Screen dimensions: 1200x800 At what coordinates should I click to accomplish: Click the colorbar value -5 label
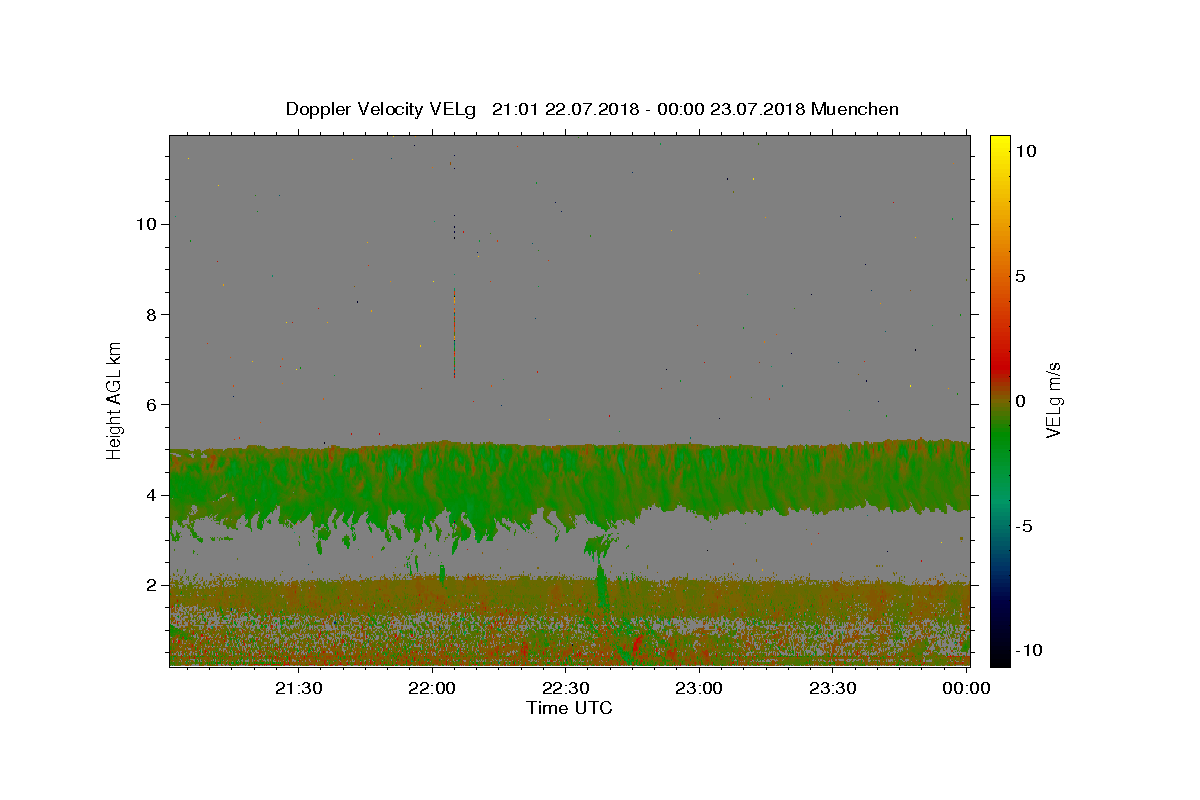point(1024,526)
